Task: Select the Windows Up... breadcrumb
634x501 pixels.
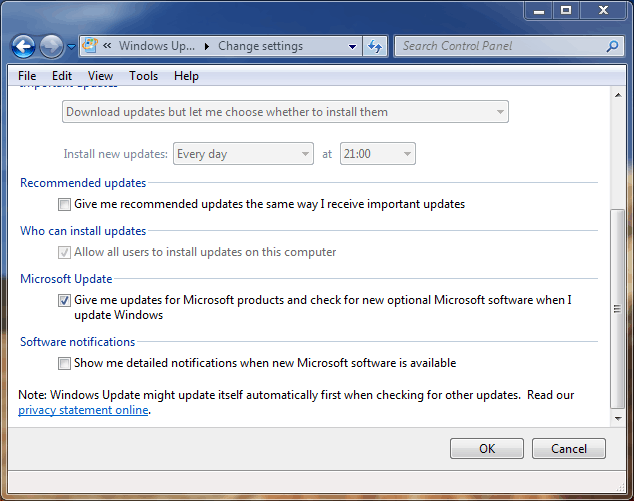Action: click(156, 46)
